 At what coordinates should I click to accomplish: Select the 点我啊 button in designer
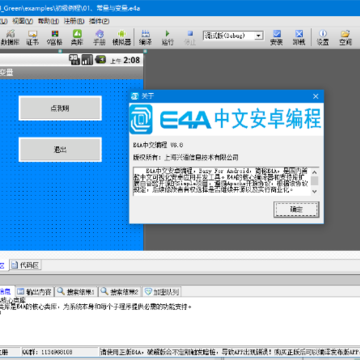coord(60,108)
